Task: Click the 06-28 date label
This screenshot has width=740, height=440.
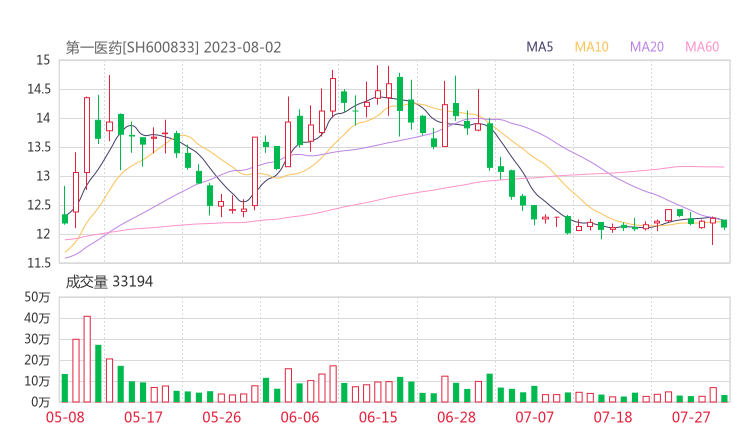Action: click(456, 417)
